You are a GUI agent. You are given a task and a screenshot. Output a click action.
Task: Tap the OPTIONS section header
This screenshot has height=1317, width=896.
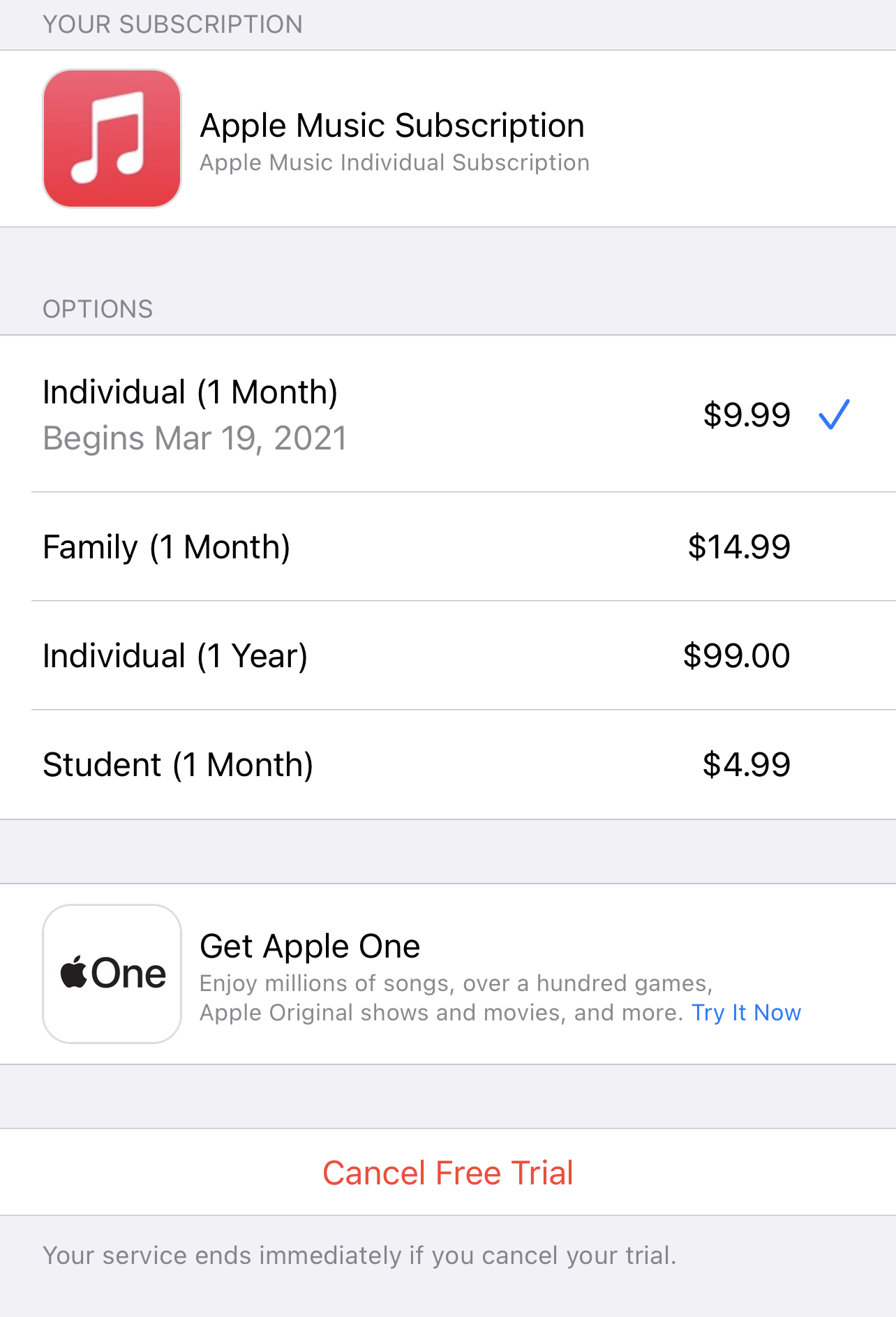click(98, 309)
